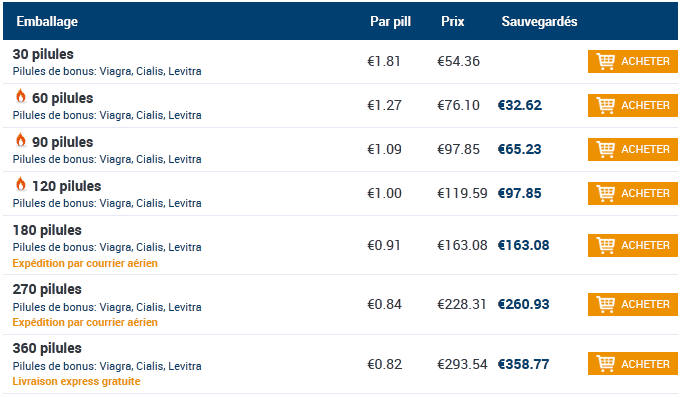
Task: Click the Emballage column header
Action: click(47, 21)
